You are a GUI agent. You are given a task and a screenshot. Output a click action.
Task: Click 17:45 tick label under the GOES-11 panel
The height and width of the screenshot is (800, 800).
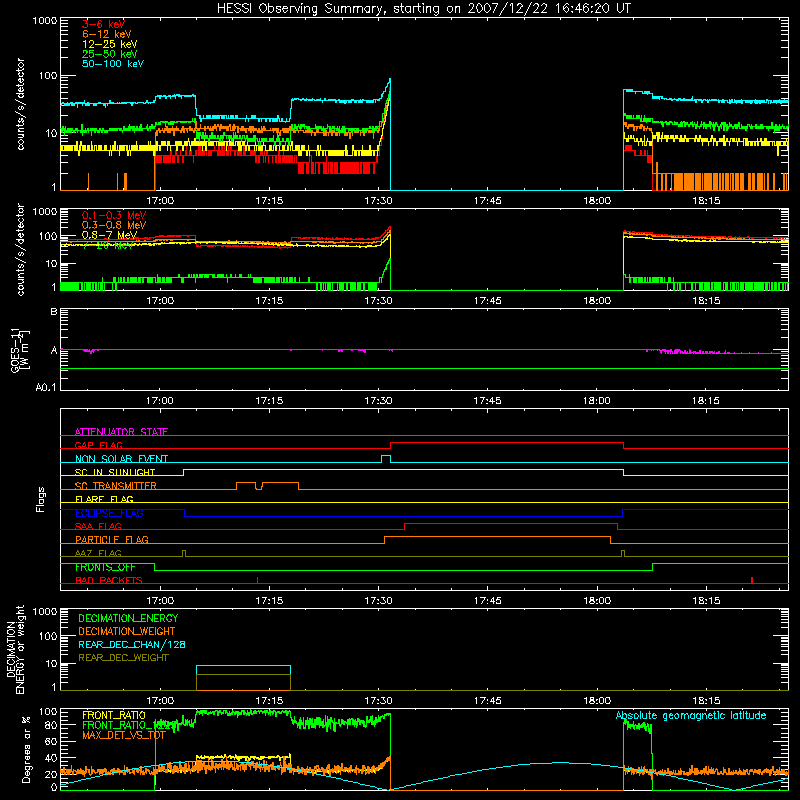point(487,401)
